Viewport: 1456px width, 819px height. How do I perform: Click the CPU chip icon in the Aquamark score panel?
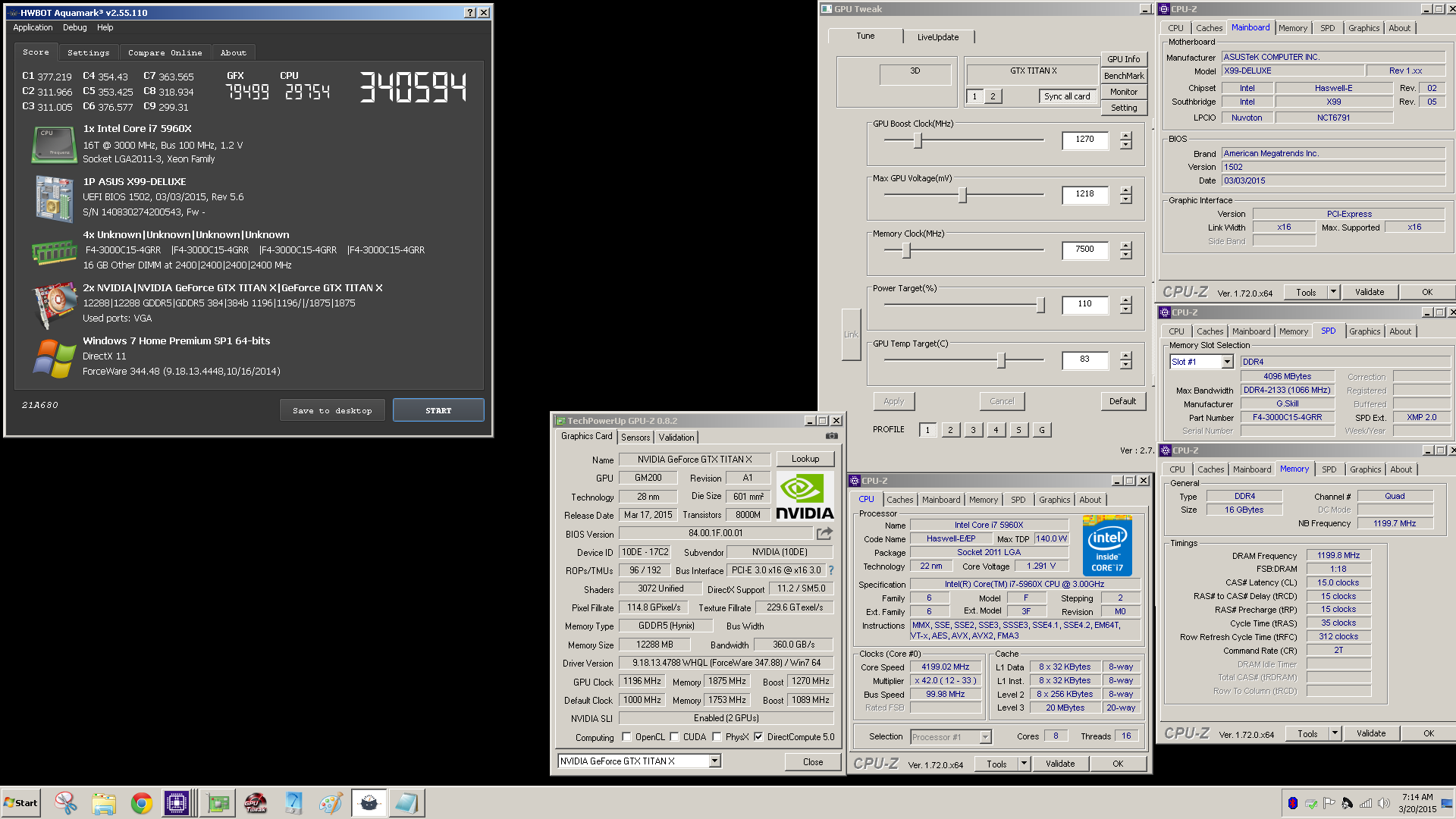pos(53,144)
